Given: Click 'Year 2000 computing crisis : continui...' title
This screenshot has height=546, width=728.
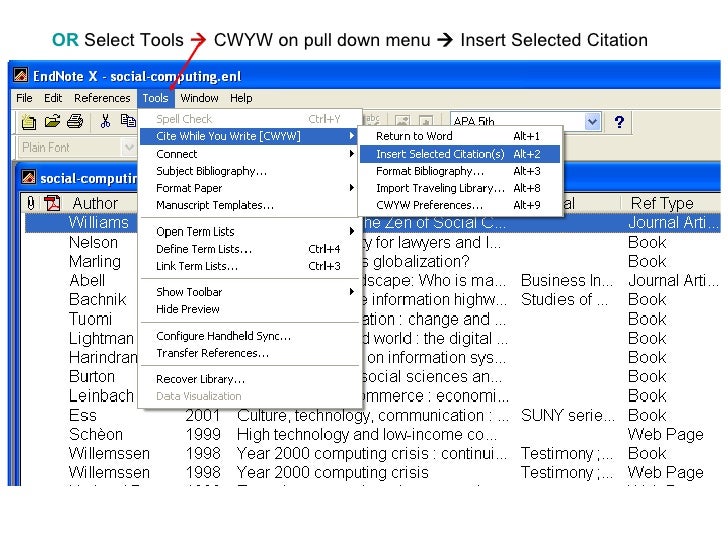Looking at the screenshot, I should 372,453.
